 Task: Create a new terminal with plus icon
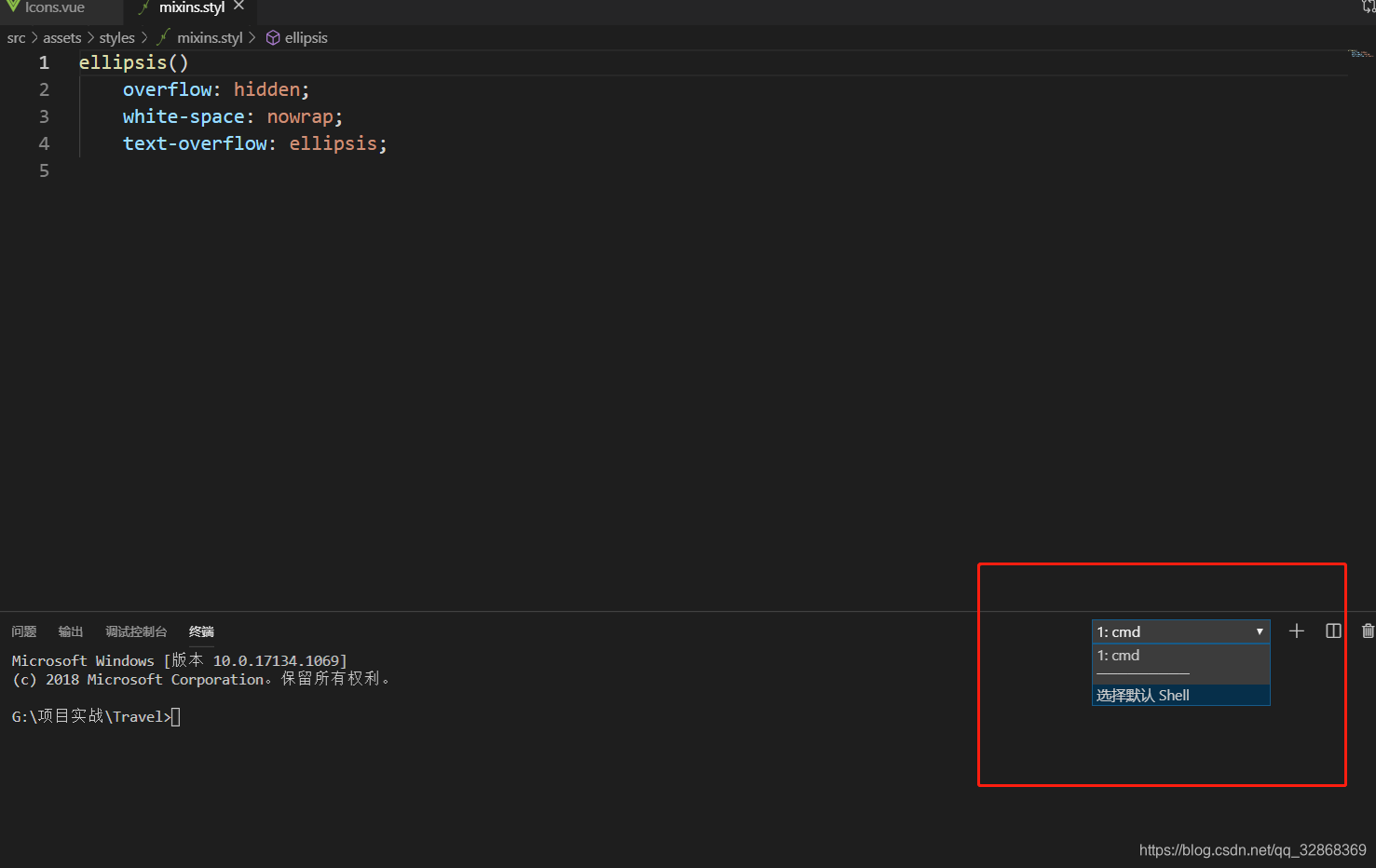1296,631
